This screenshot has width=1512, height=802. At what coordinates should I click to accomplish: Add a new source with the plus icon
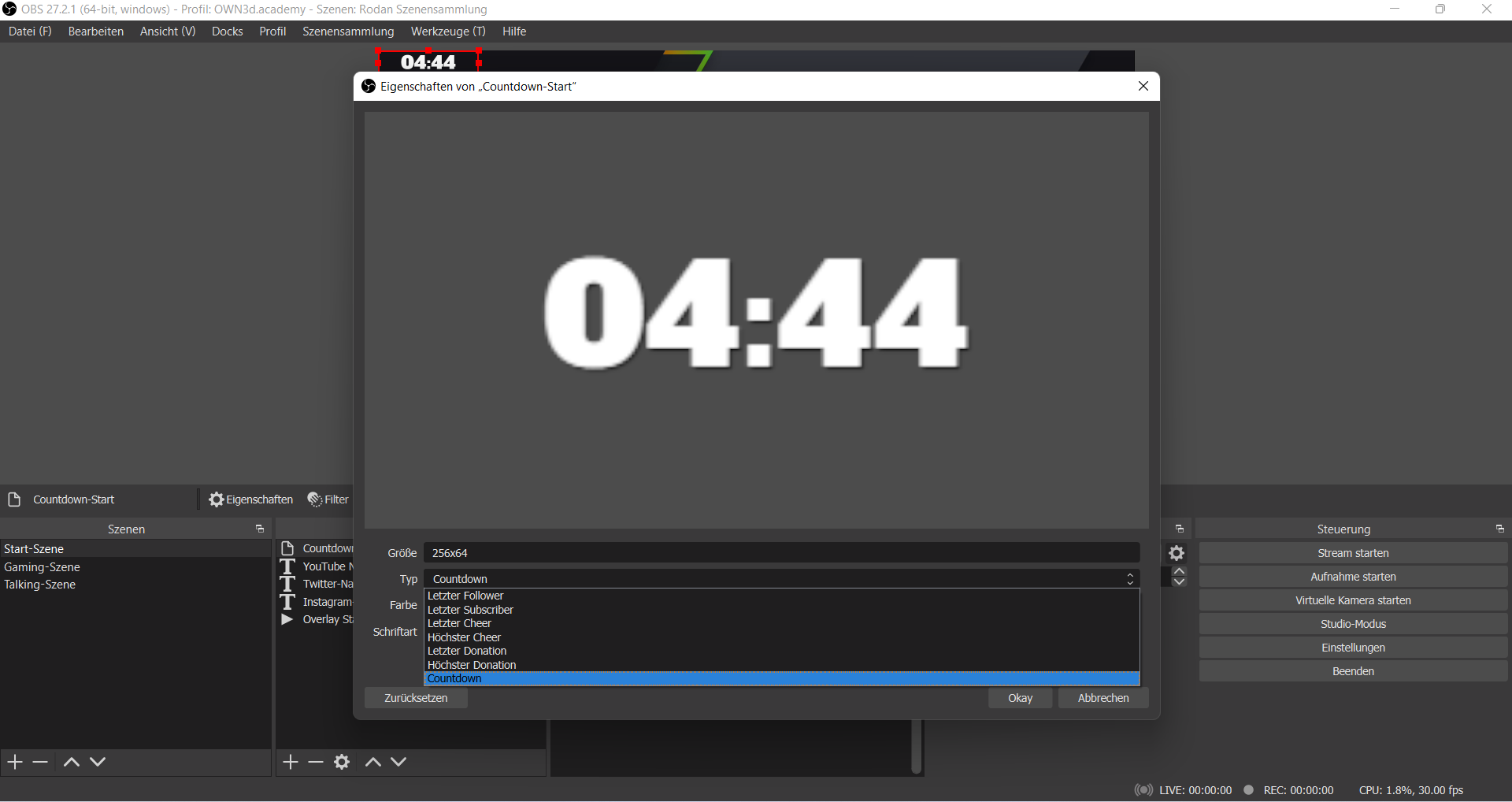click(290, 761)
